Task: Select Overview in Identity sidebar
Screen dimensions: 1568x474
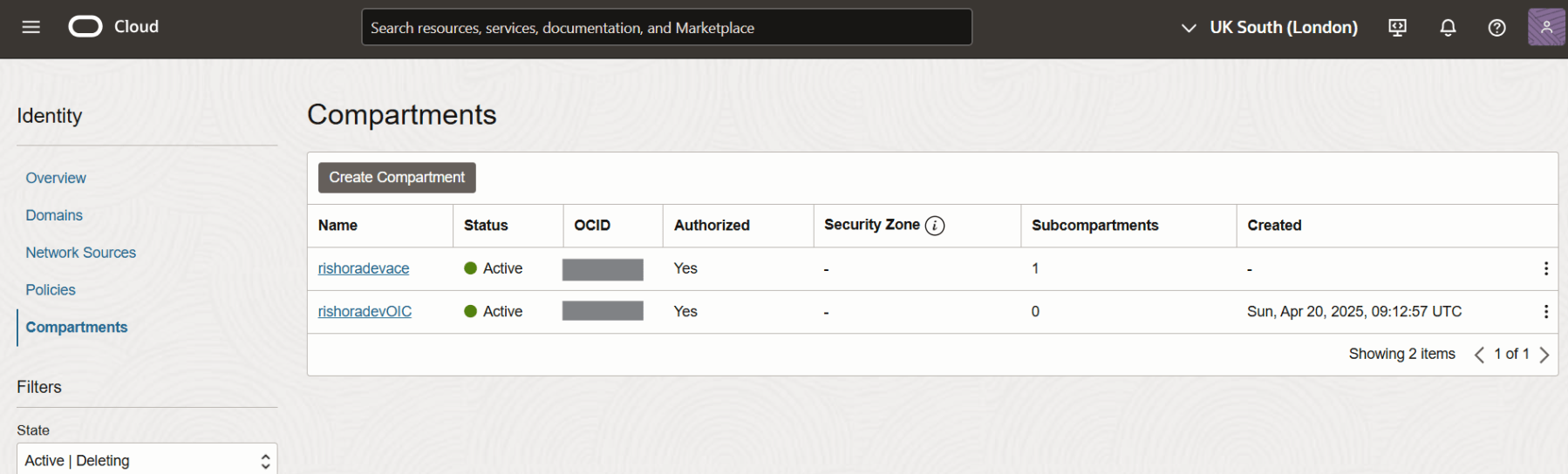Action: tap(56, 178)
